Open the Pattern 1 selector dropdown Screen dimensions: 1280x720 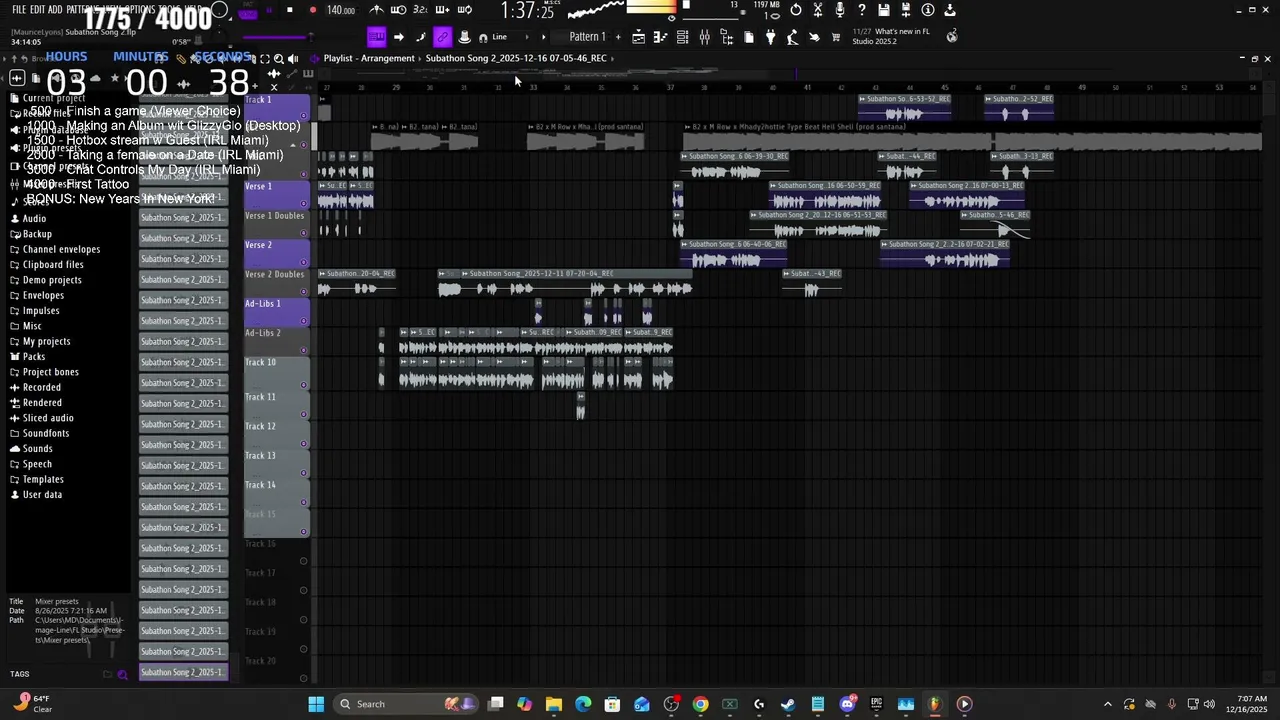point(588,37)
